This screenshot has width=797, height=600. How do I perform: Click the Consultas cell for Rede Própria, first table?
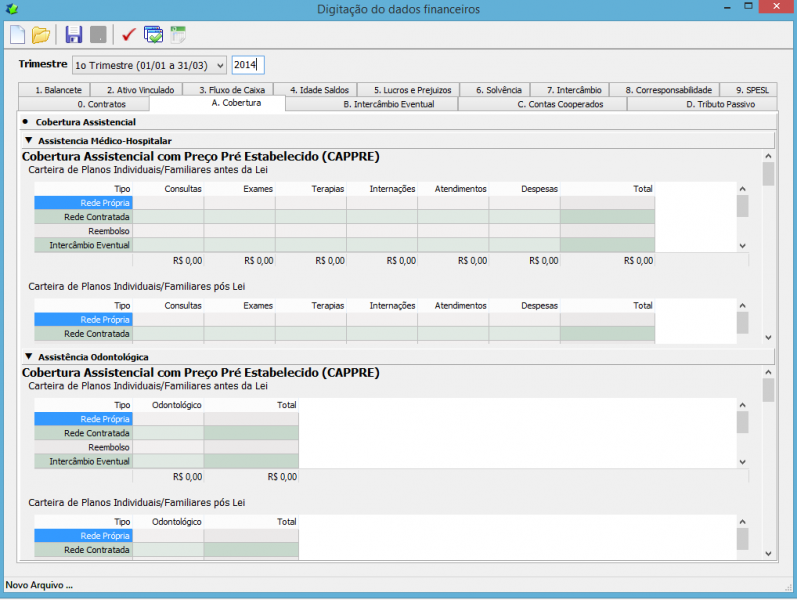click(x=168, y=203)
